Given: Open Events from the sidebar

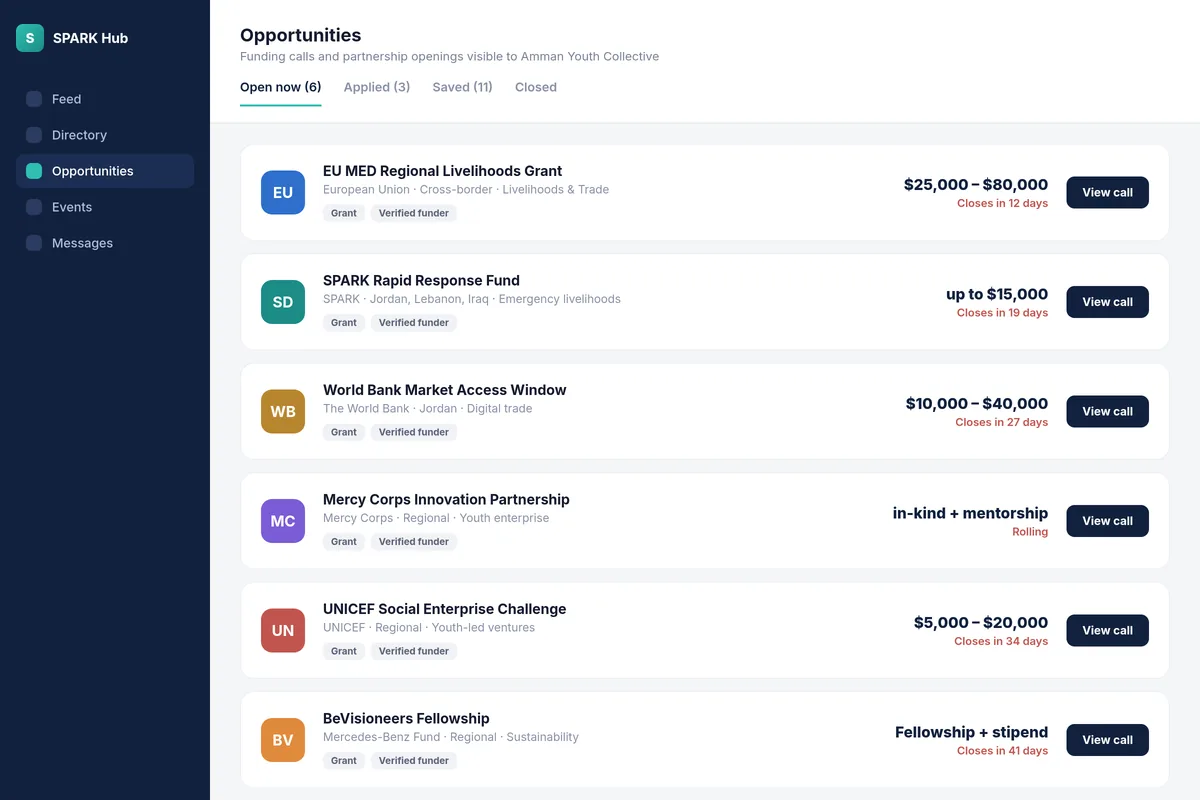Looking at the screenshot, I should coord(105,207).
